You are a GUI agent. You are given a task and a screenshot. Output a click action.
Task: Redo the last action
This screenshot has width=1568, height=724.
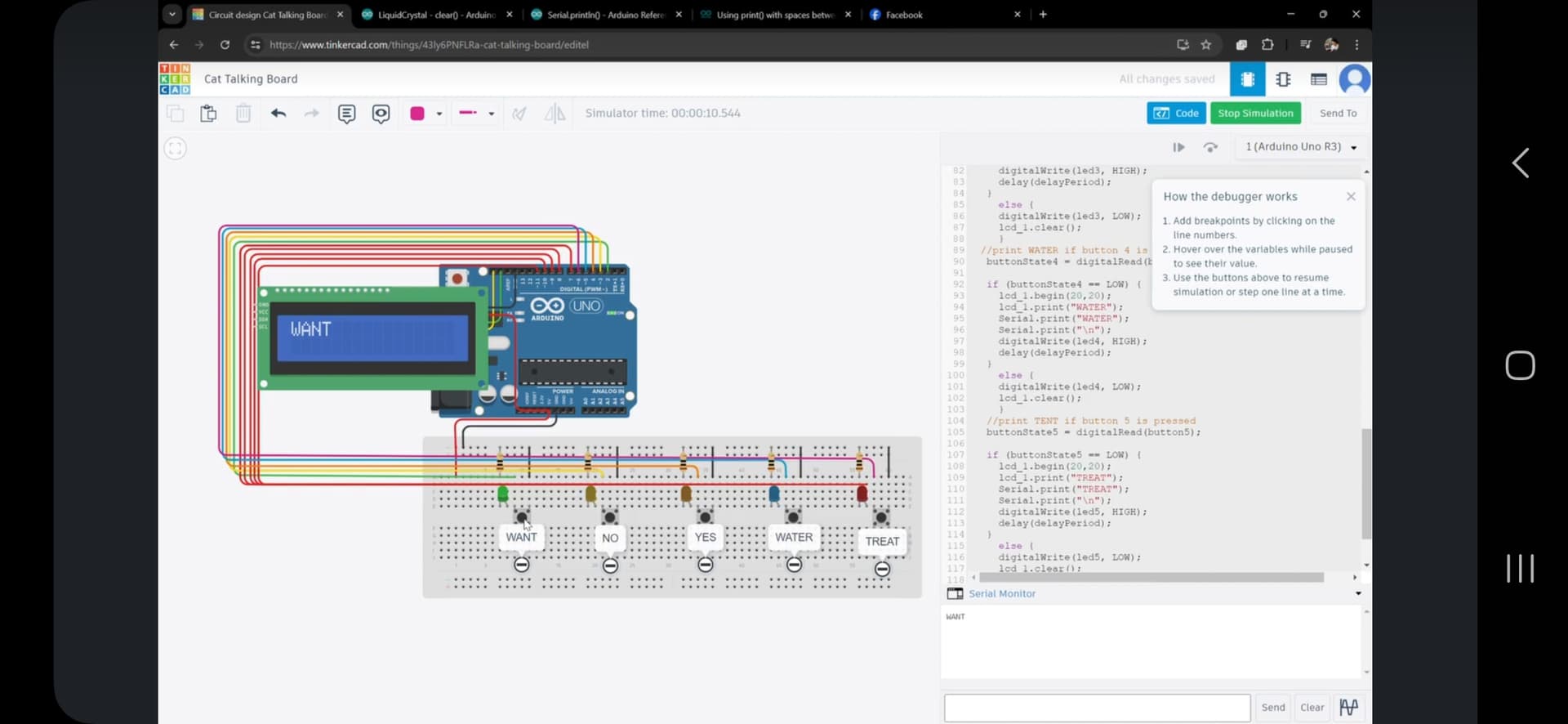pyautogui.click(x=311, y=114)
